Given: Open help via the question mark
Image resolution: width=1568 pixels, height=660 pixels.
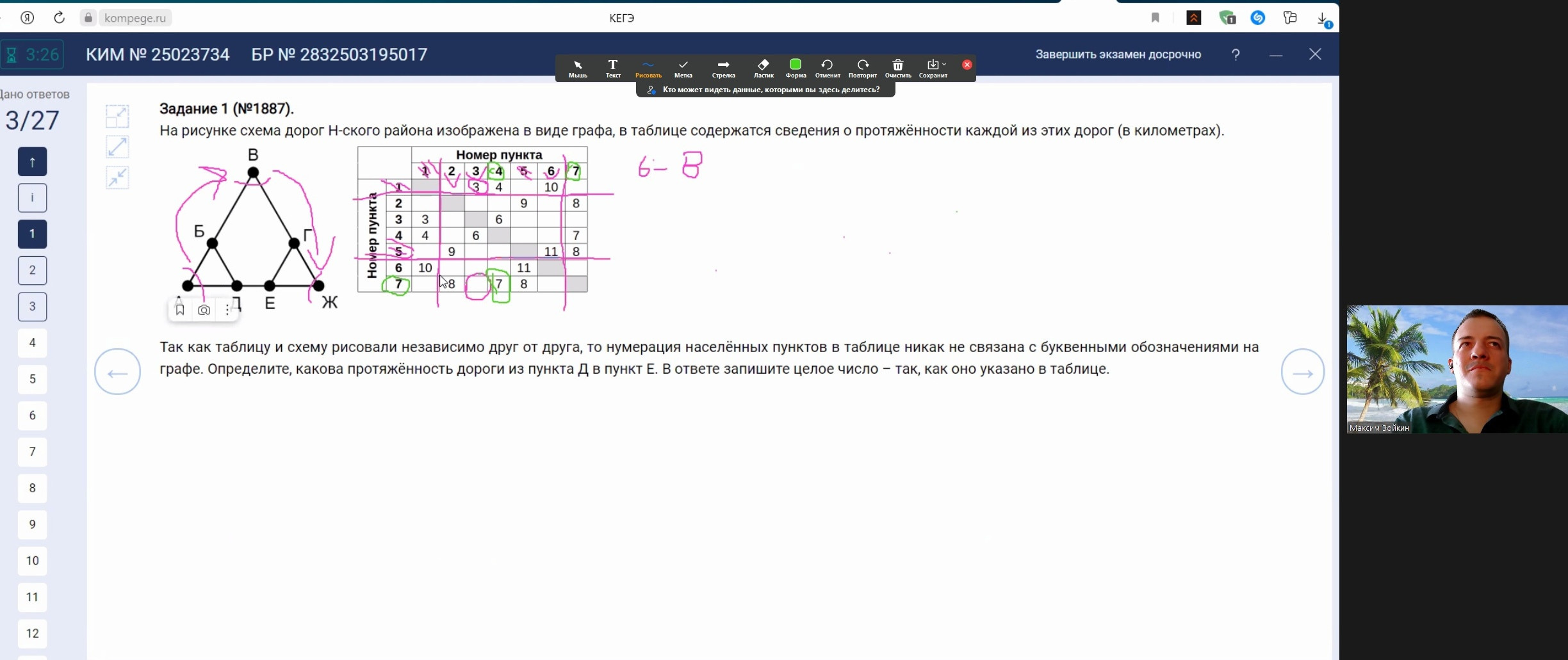Looking at the screenshot, I should 1235,54.
